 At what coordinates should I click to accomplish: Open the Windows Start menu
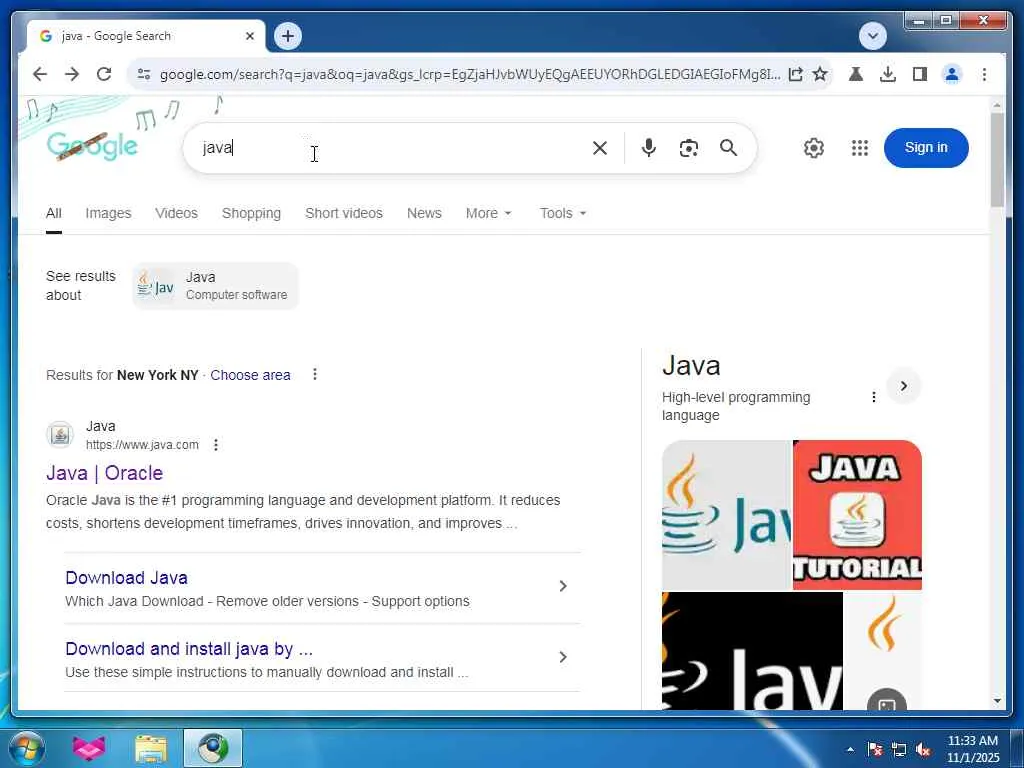pyautogui.click(x=26, y=748)
